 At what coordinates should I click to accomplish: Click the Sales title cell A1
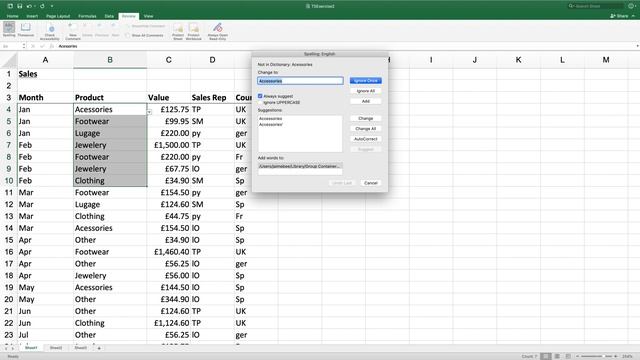[x=45, y=74]
